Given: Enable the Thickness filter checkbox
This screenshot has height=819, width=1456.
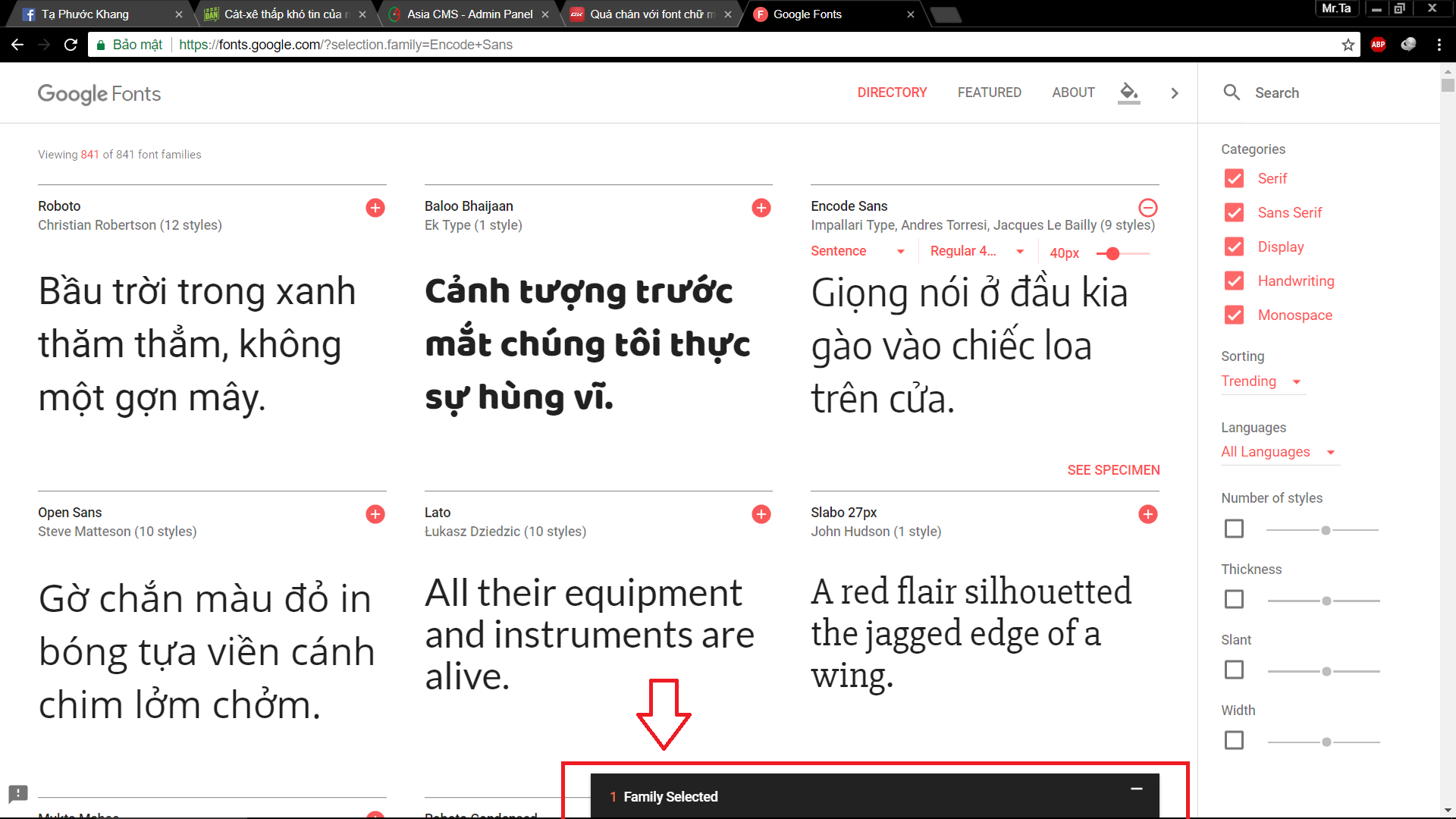Looking at the screenshot, I should (x=1234, y=599).
